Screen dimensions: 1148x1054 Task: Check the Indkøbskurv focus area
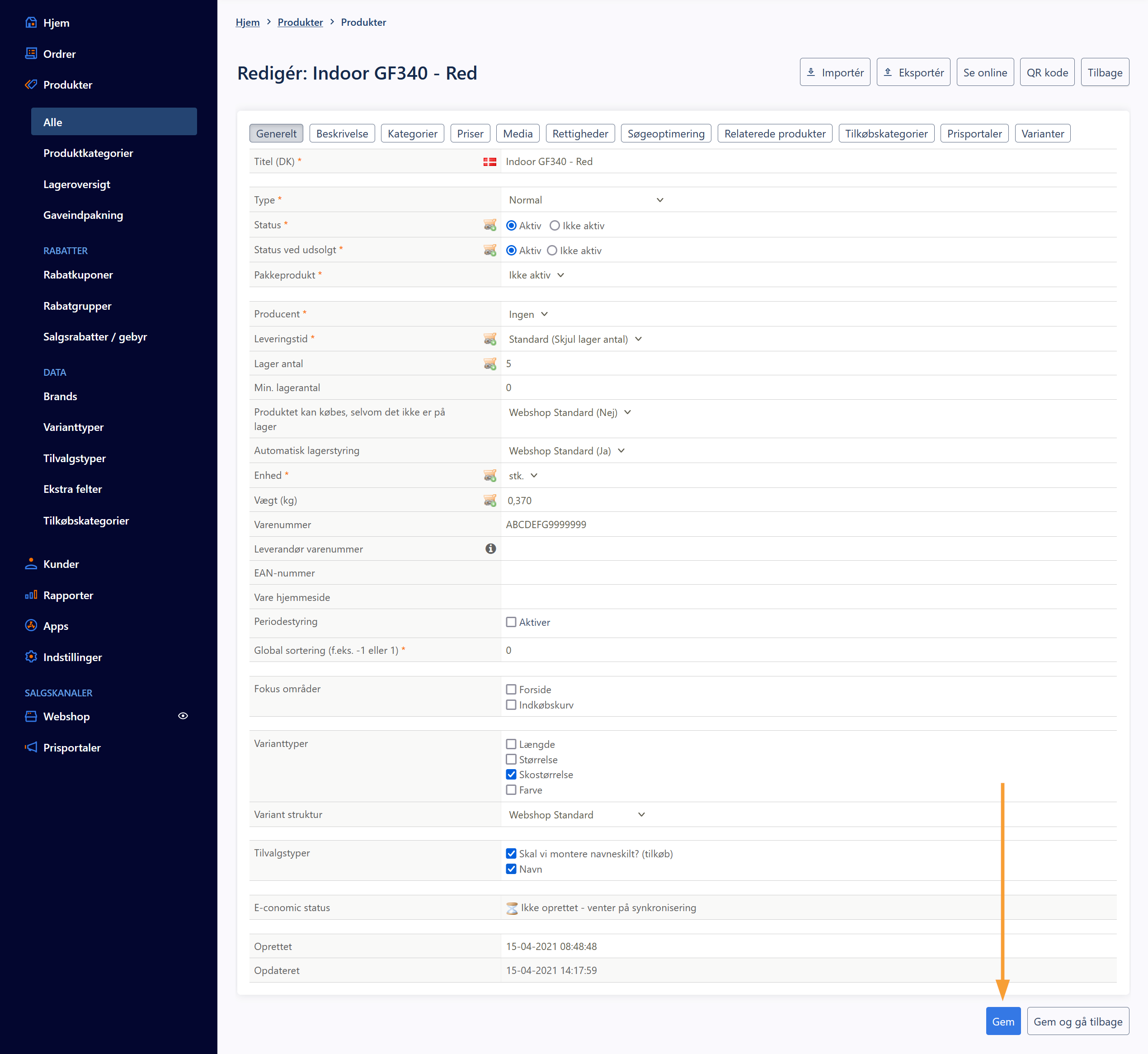tap(511, 705)
